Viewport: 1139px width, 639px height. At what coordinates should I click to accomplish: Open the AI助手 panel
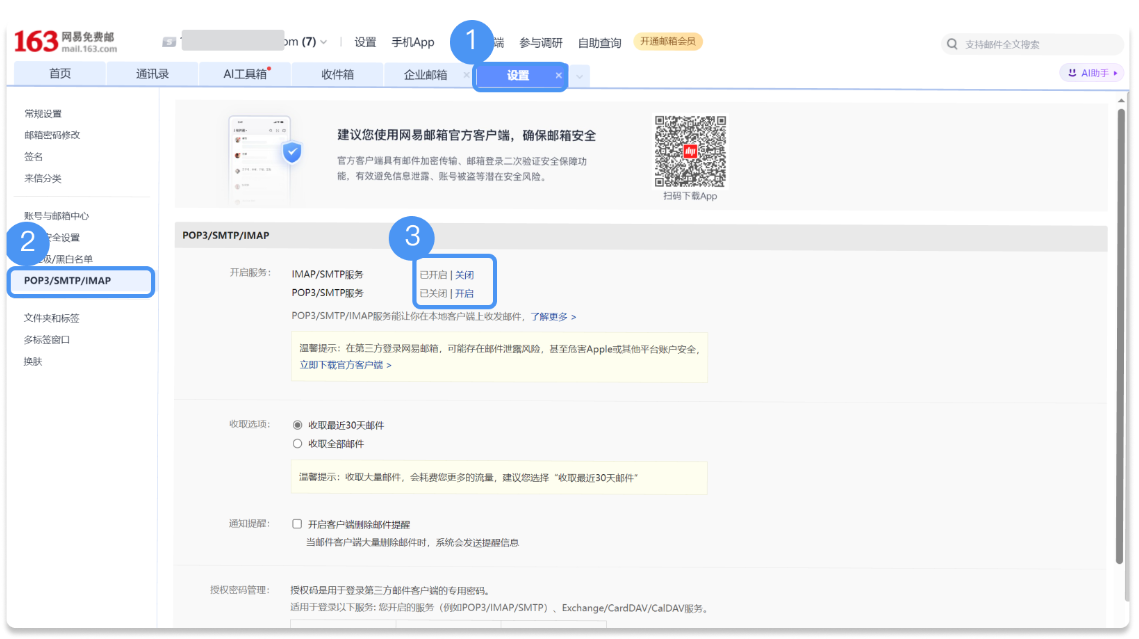point(1094,72)
